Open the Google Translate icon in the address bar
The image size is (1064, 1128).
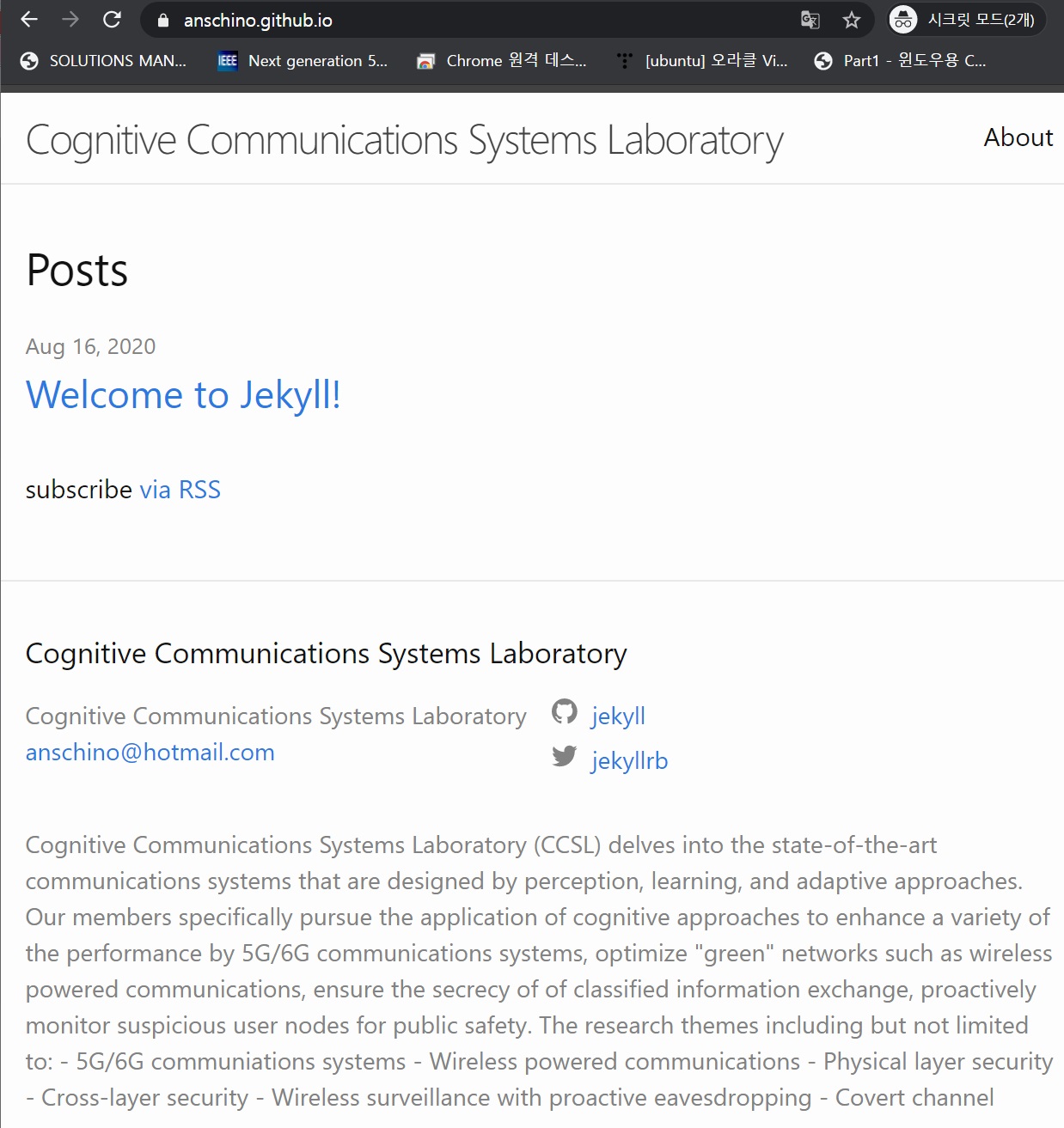pyautogui.click(x=810, y=20)
